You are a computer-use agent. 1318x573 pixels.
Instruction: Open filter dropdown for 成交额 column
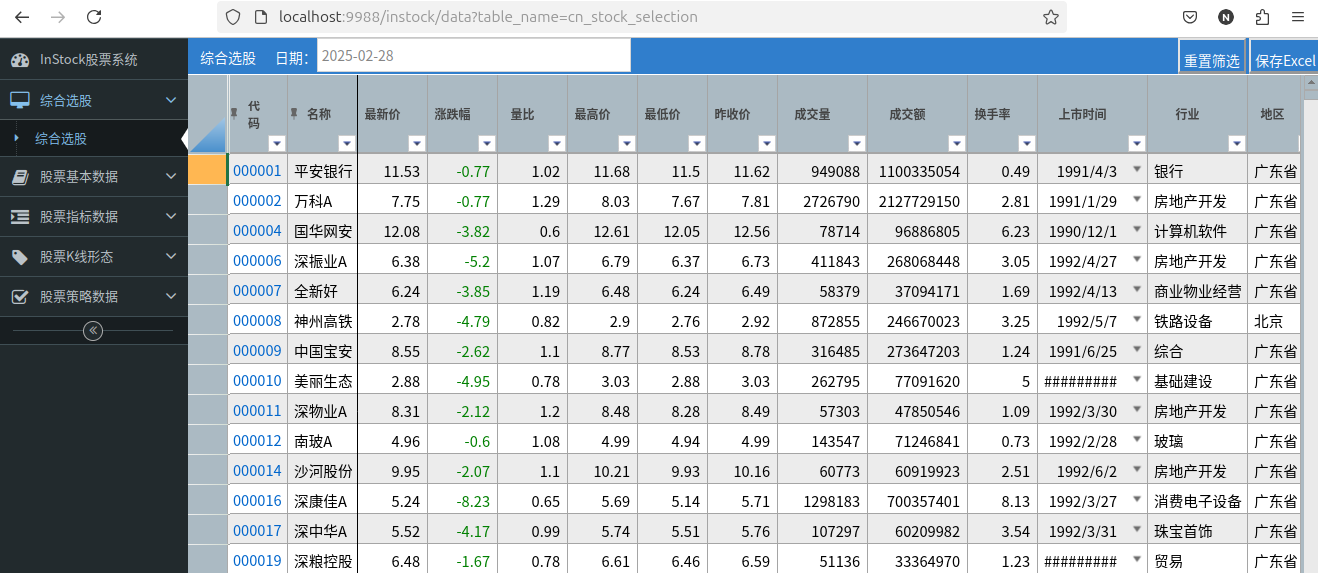[x=957, y=143]
